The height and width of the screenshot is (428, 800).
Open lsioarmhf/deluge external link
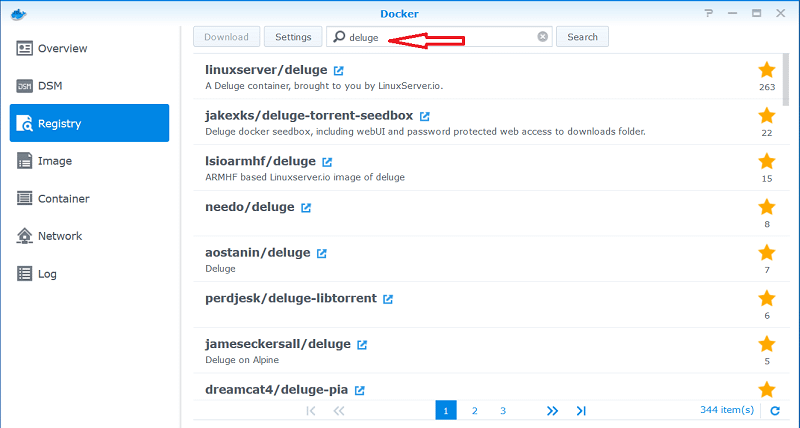coord(327,162)
